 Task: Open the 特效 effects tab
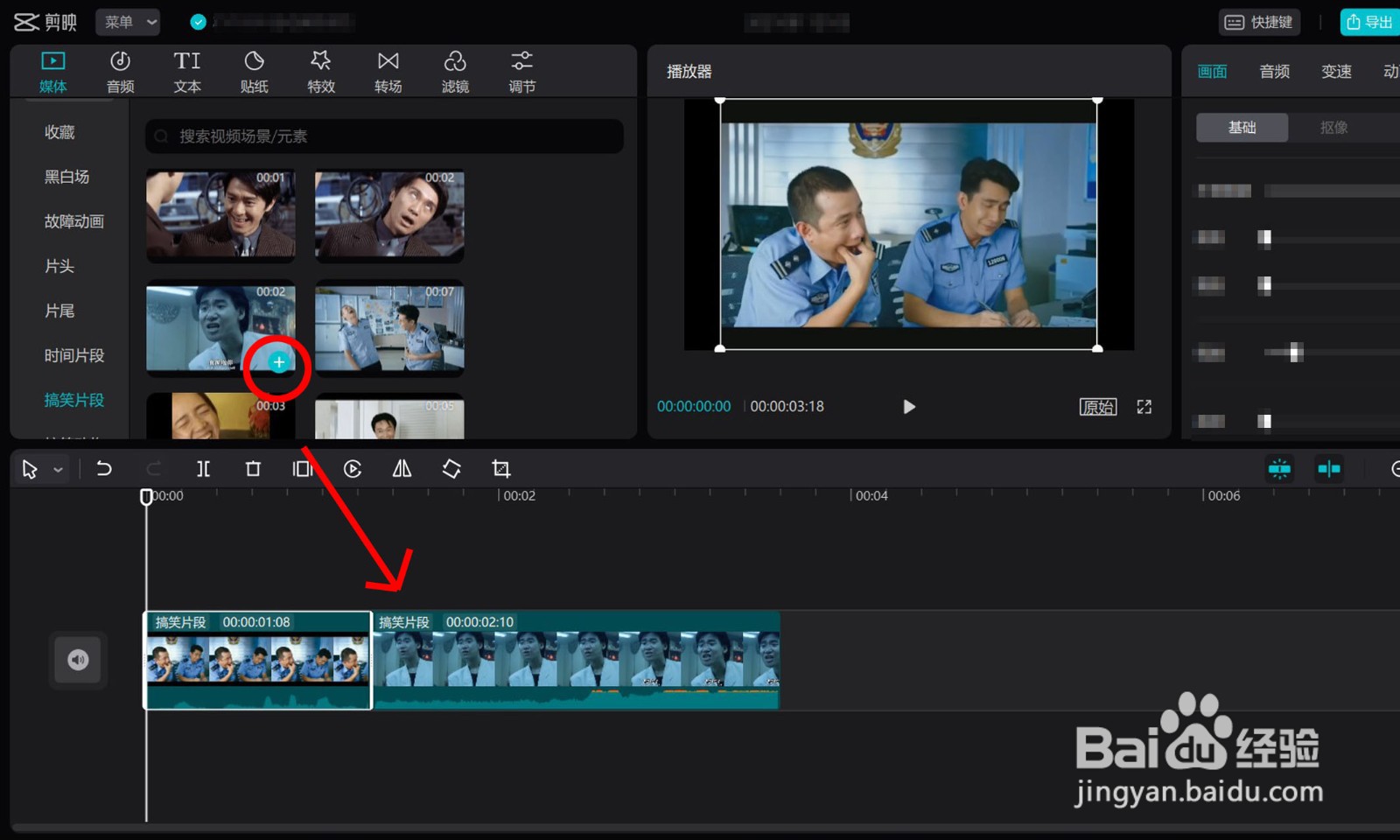(321, 72)
